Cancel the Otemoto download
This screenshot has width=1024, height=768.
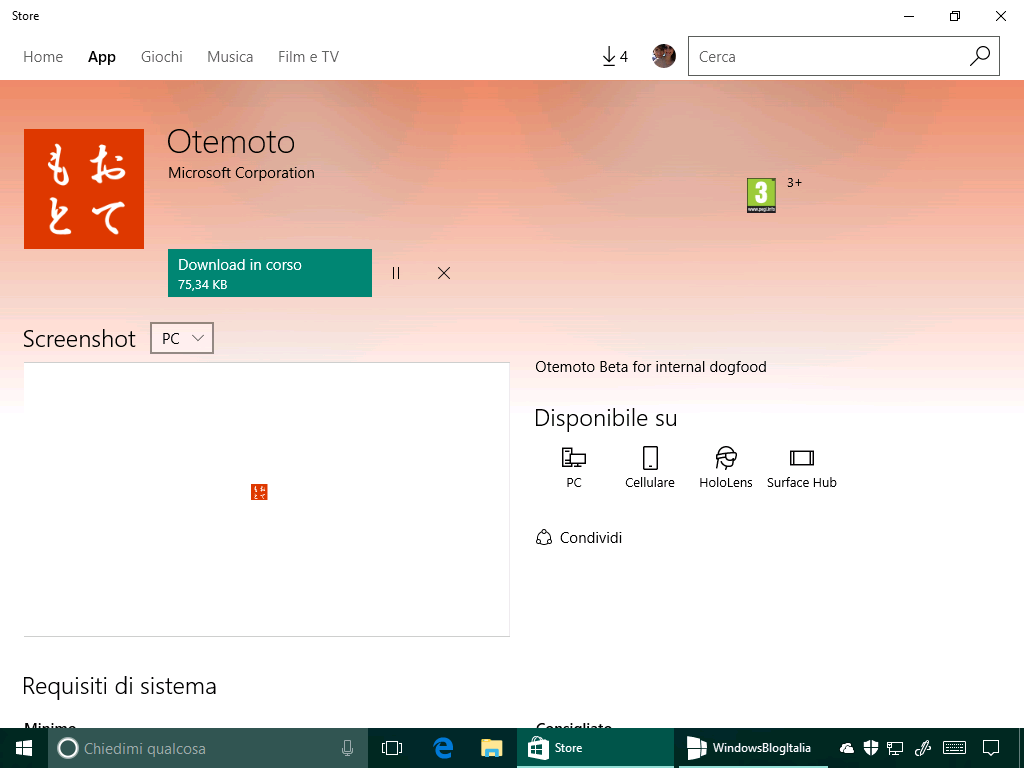coord(444,273)
